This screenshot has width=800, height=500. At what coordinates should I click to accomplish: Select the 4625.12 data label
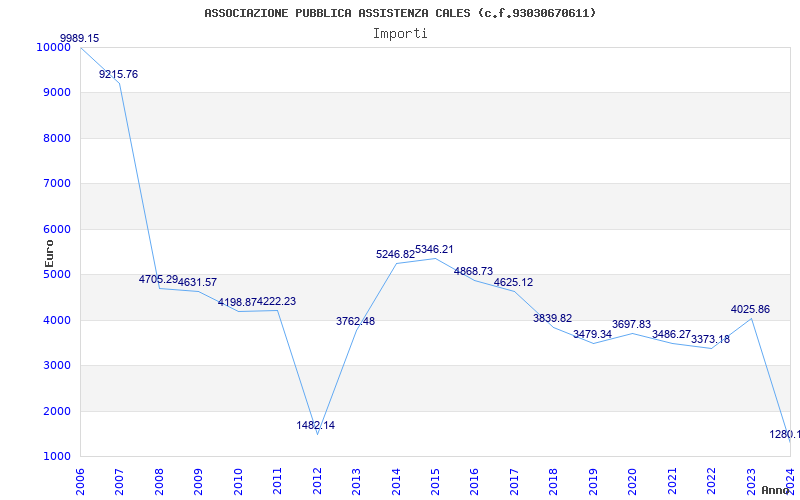click(x=513, y=282)
